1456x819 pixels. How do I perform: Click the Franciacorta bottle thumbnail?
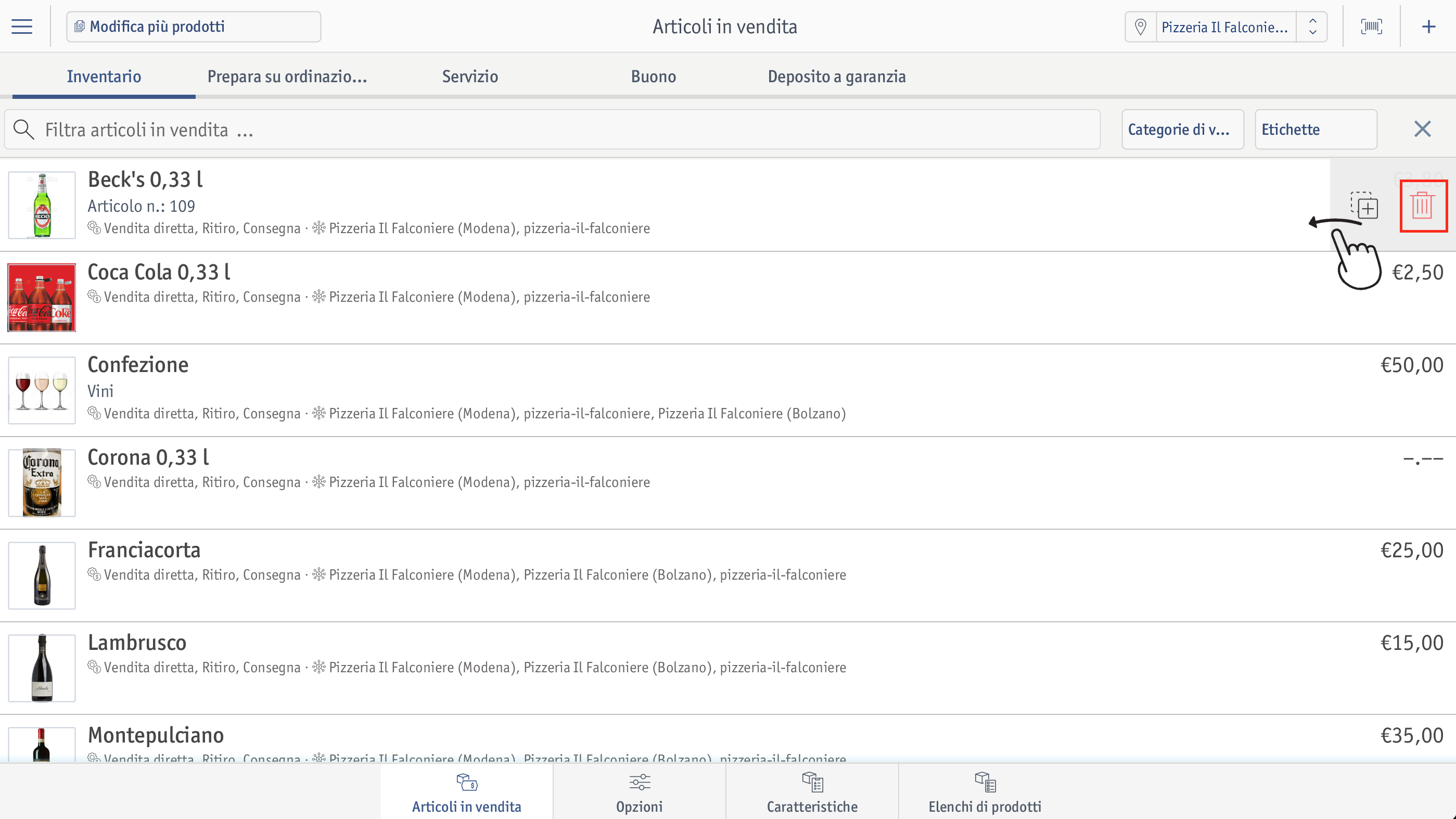[x=42, y=576]
